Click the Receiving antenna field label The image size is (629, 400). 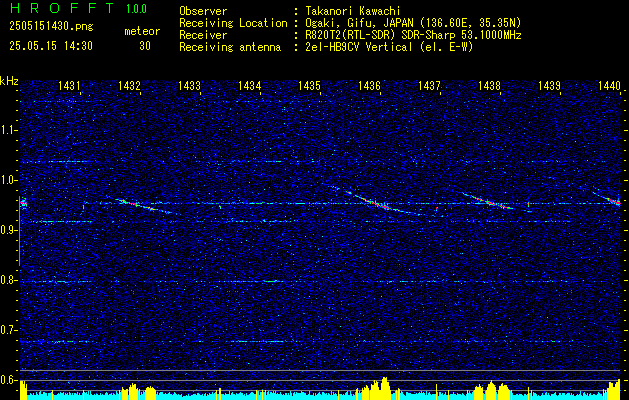click(x=230, y=47)
